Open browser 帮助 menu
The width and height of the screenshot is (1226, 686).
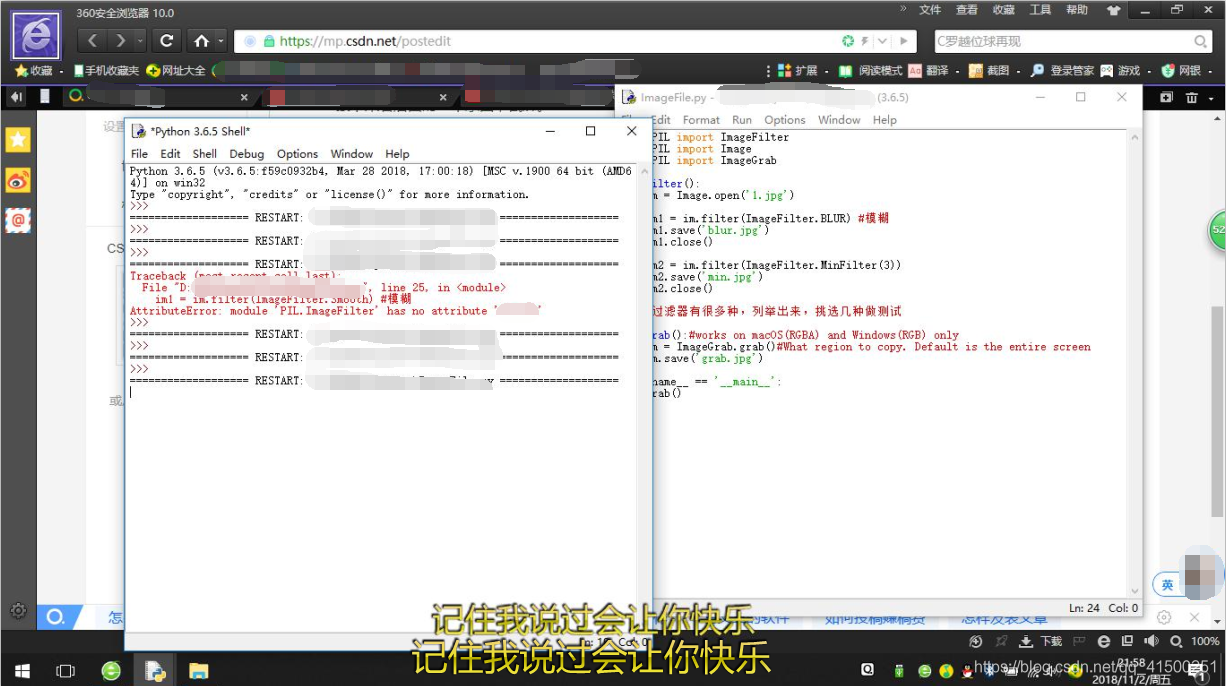(1077, 10)
